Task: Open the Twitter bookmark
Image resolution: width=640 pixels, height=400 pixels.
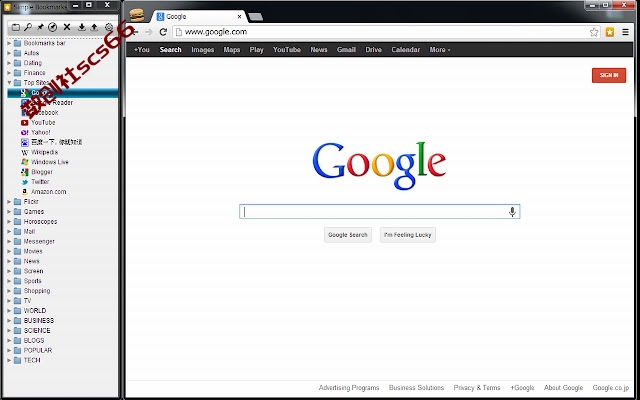Action: (35, 182)
